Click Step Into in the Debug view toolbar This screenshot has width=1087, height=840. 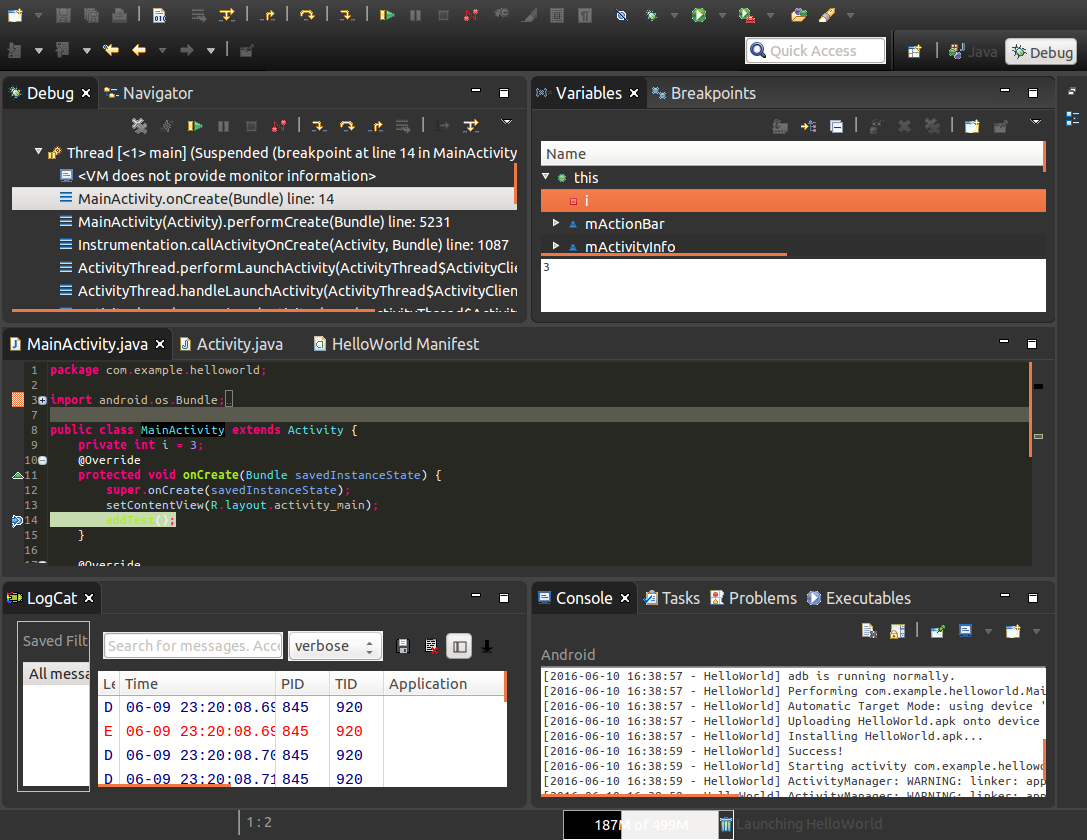[318, 126]
